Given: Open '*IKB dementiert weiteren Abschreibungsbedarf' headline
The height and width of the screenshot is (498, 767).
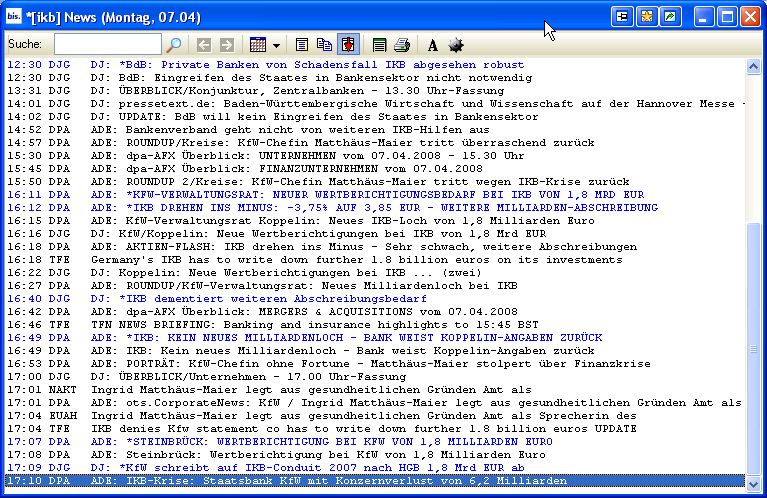Looking at the screenshot, I should point(375,298).
